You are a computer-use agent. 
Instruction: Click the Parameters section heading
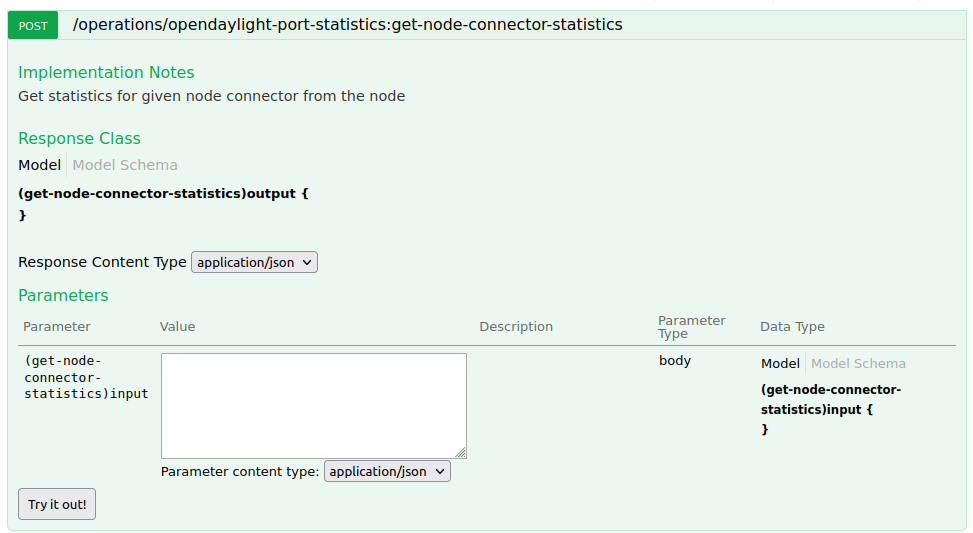click(x=63, y=295)
